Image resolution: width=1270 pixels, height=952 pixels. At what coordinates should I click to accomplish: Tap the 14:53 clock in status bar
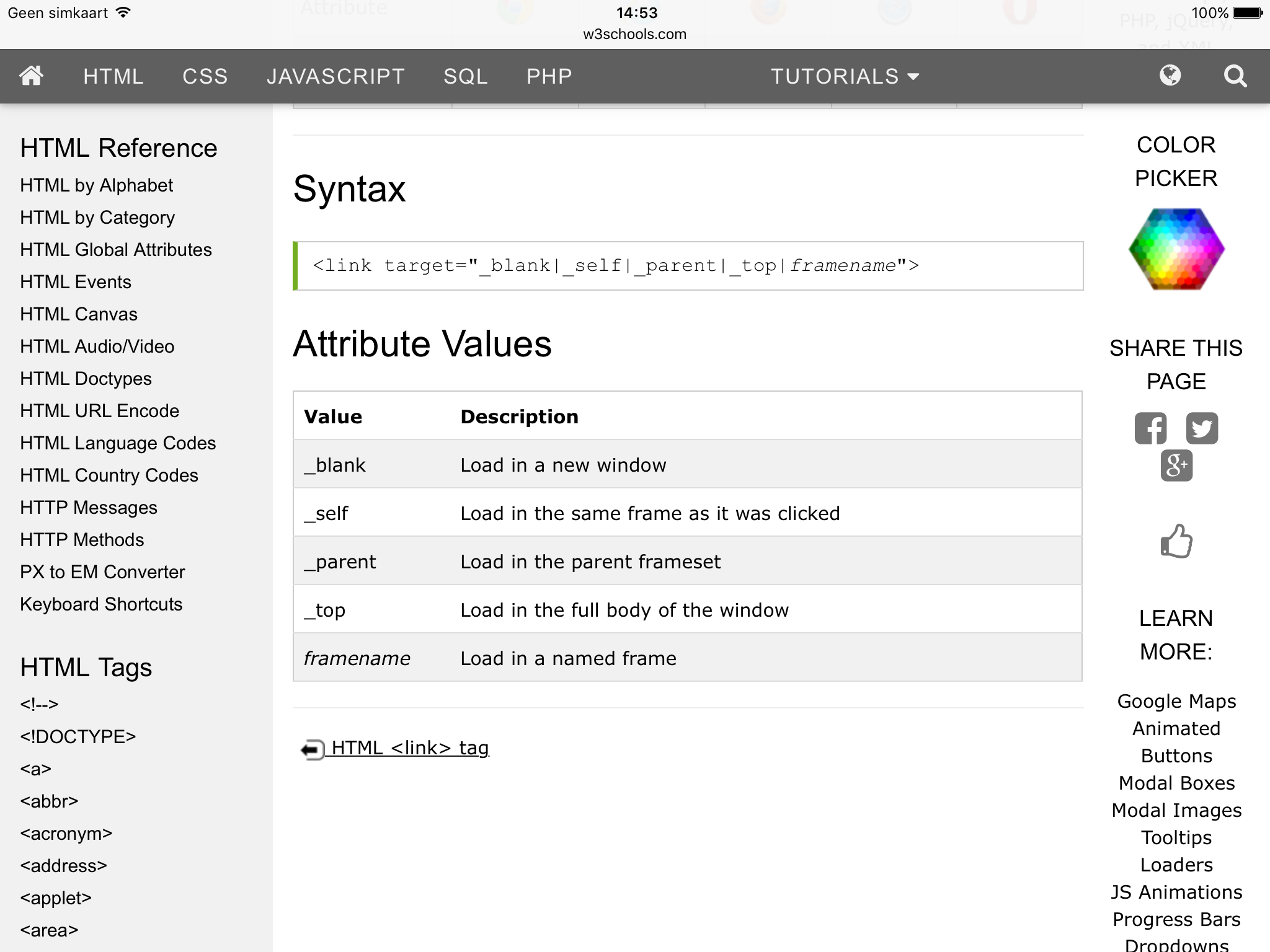pyautogui.click(x=636, y=12)
